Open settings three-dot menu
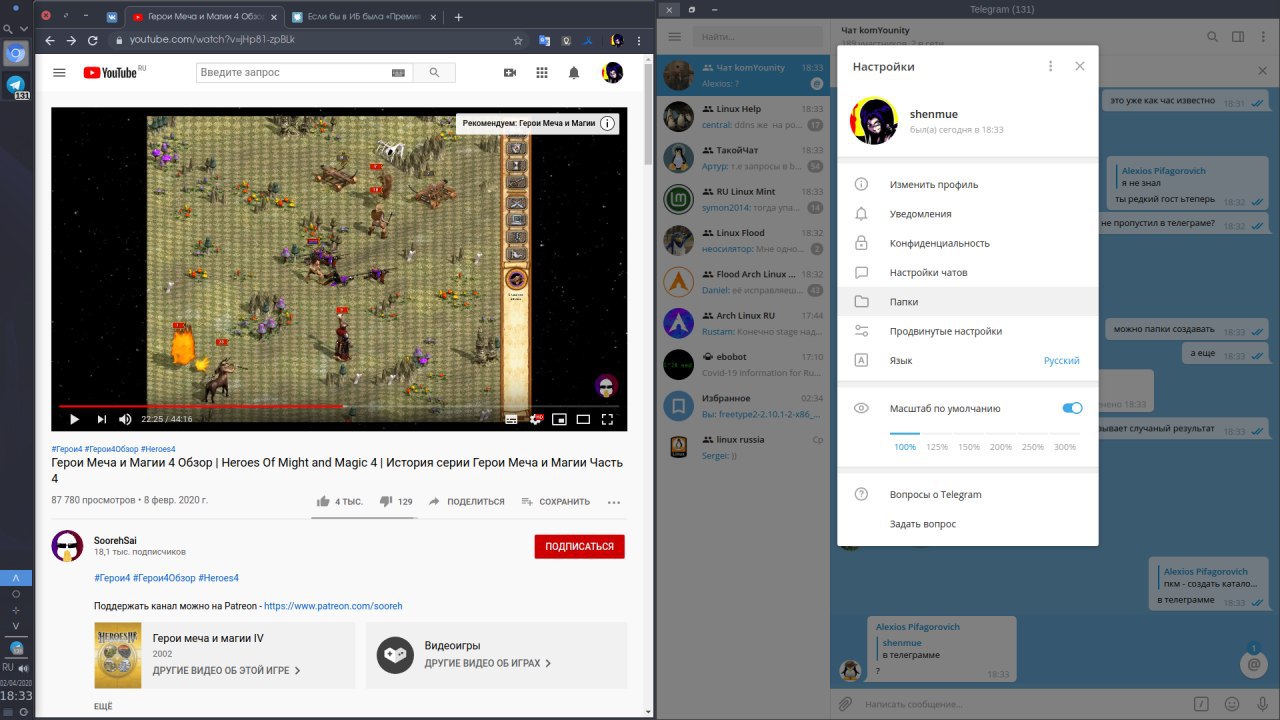The width and height of the screenshot is (1280, 720). 1050,66
